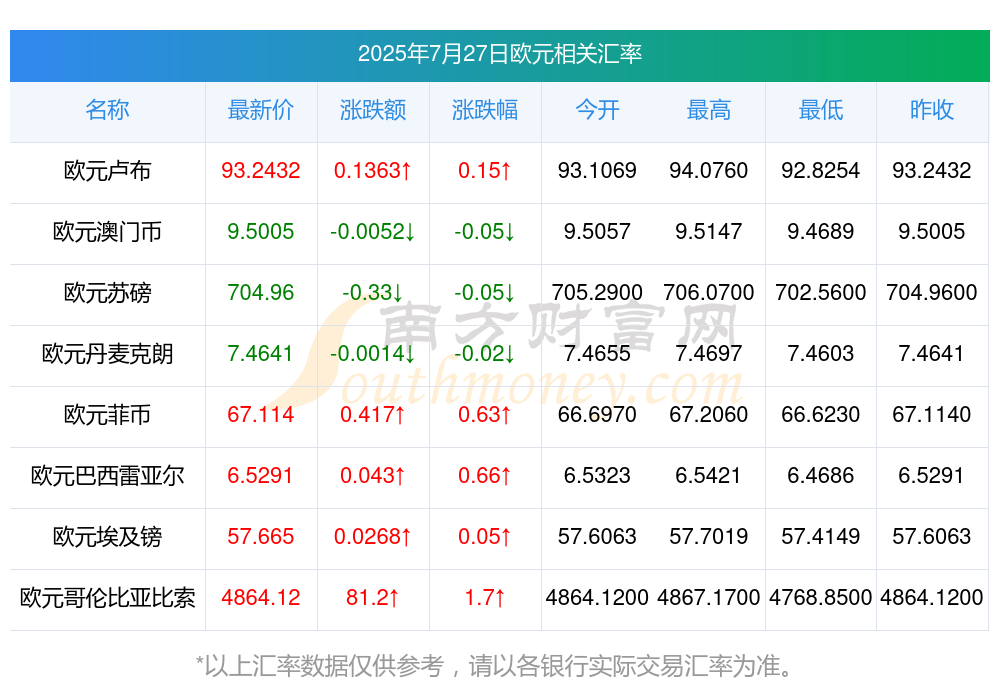Click the 欧元澳门币 row name

tap(107, 232)
